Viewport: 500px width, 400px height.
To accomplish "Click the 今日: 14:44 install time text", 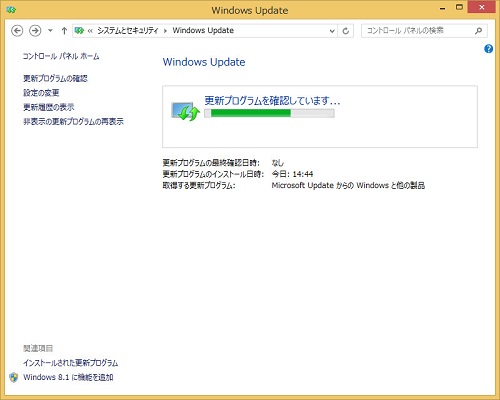I will [x=292, y=174].
